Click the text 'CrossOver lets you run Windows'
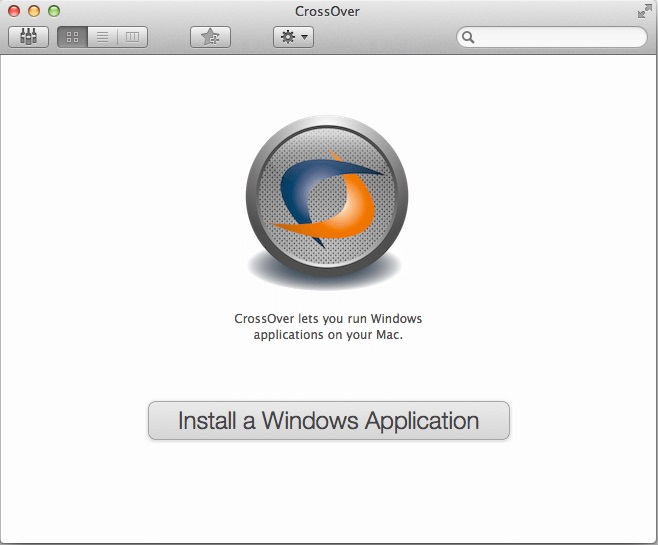The height and width of the screenshot is (545, 658). click(328, 318)
